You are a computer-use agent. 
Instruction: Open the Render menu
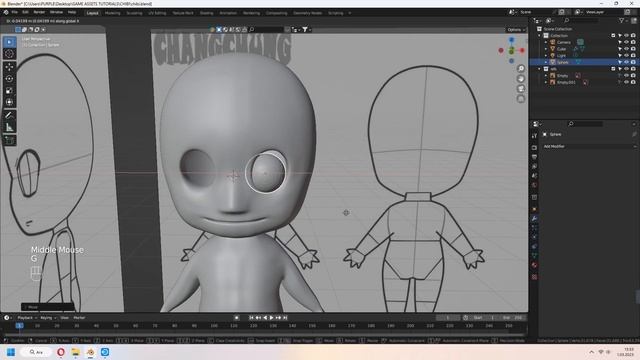point(39,13)
